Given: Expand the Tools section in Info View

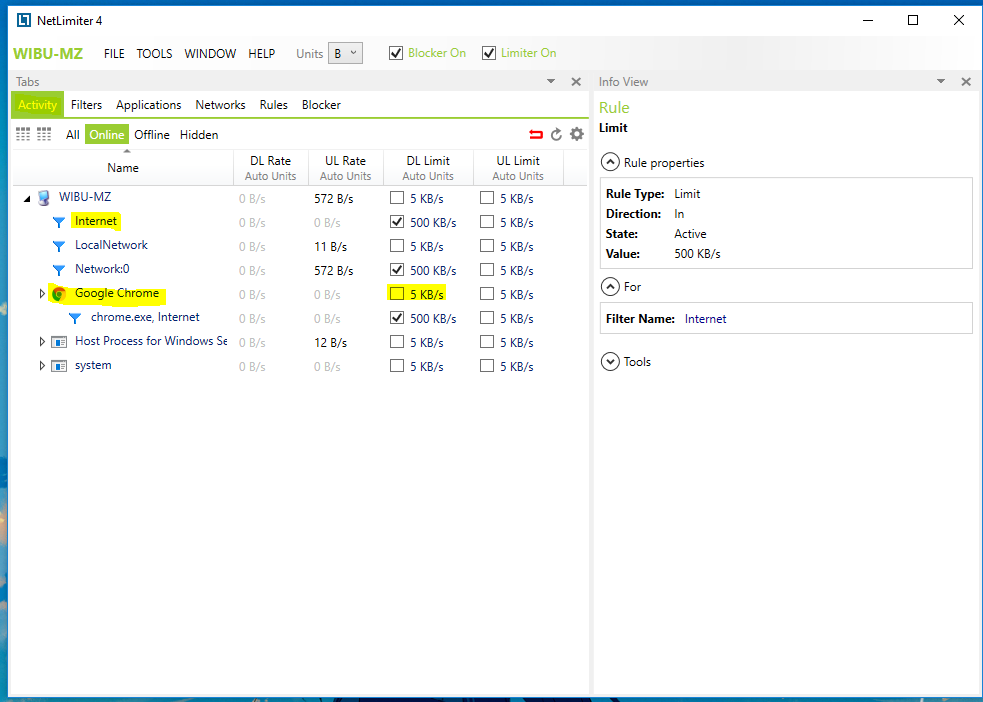Looking at the screenshot, I should tap(610, 362).
